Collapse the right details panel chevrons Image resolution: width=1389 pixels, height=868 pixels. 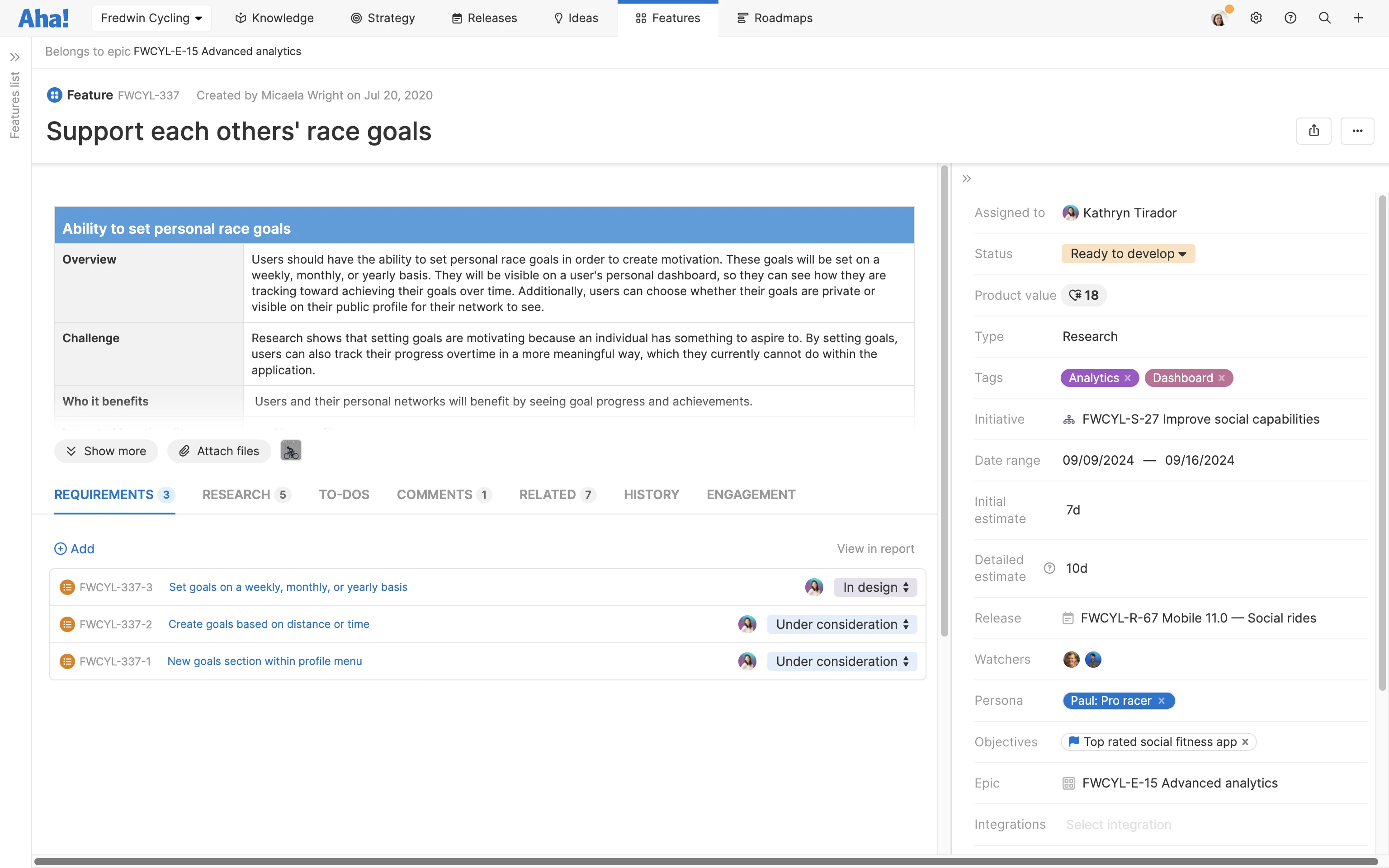coord(967,179)
